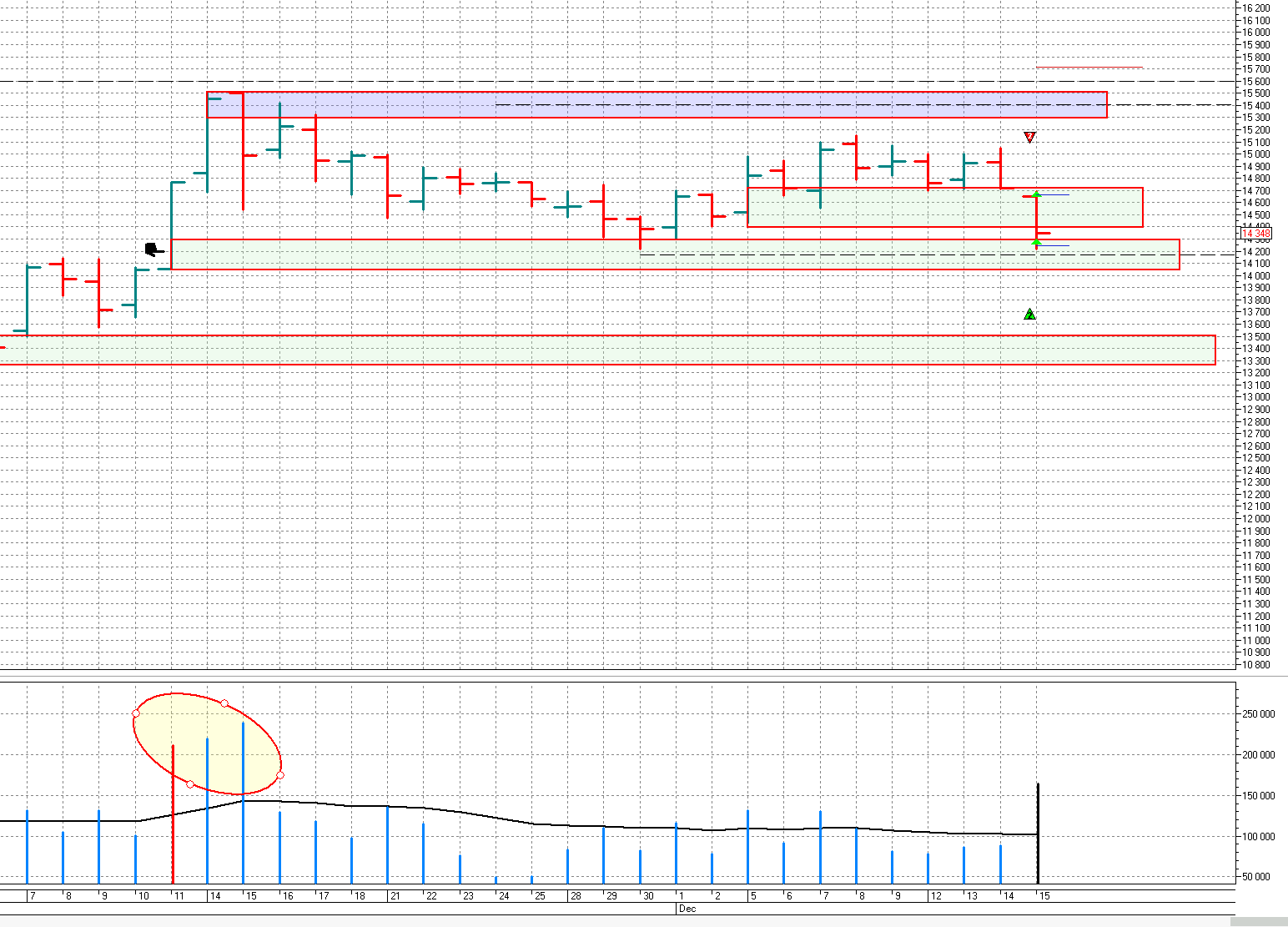Grab the ellipse's top handle point
The width and height of the screenshot is (1288, 927).
(224, 703)
